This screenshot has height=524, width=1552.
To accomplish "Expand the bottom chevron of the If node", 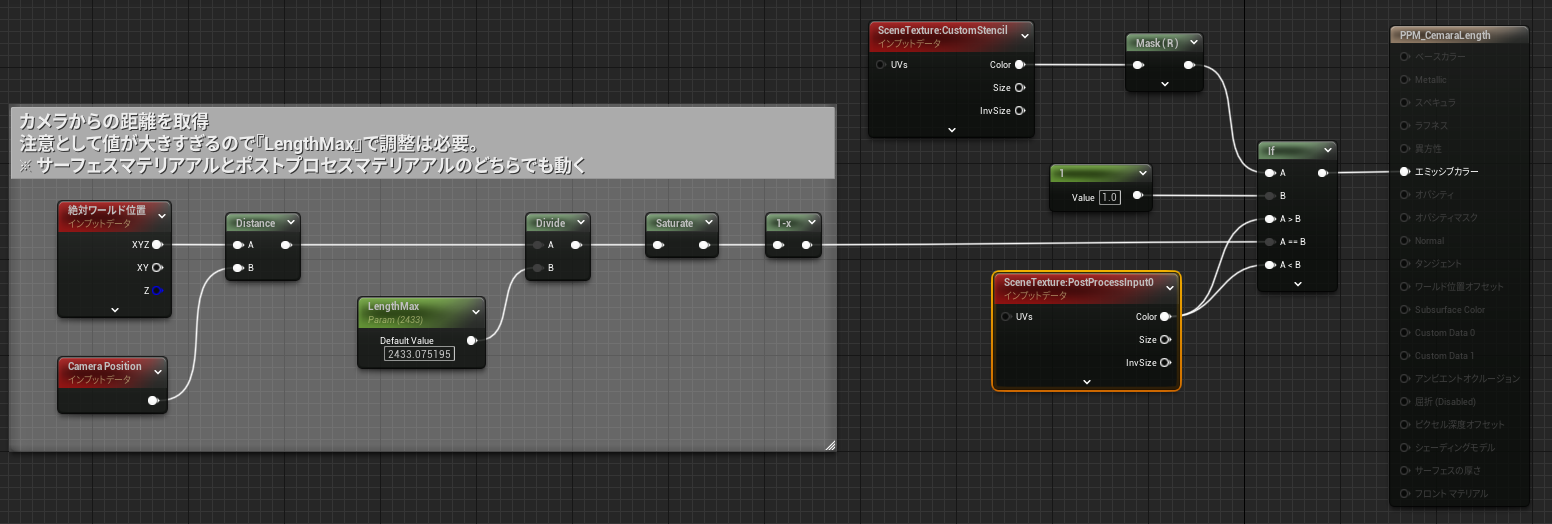I will pos(1297,283).
